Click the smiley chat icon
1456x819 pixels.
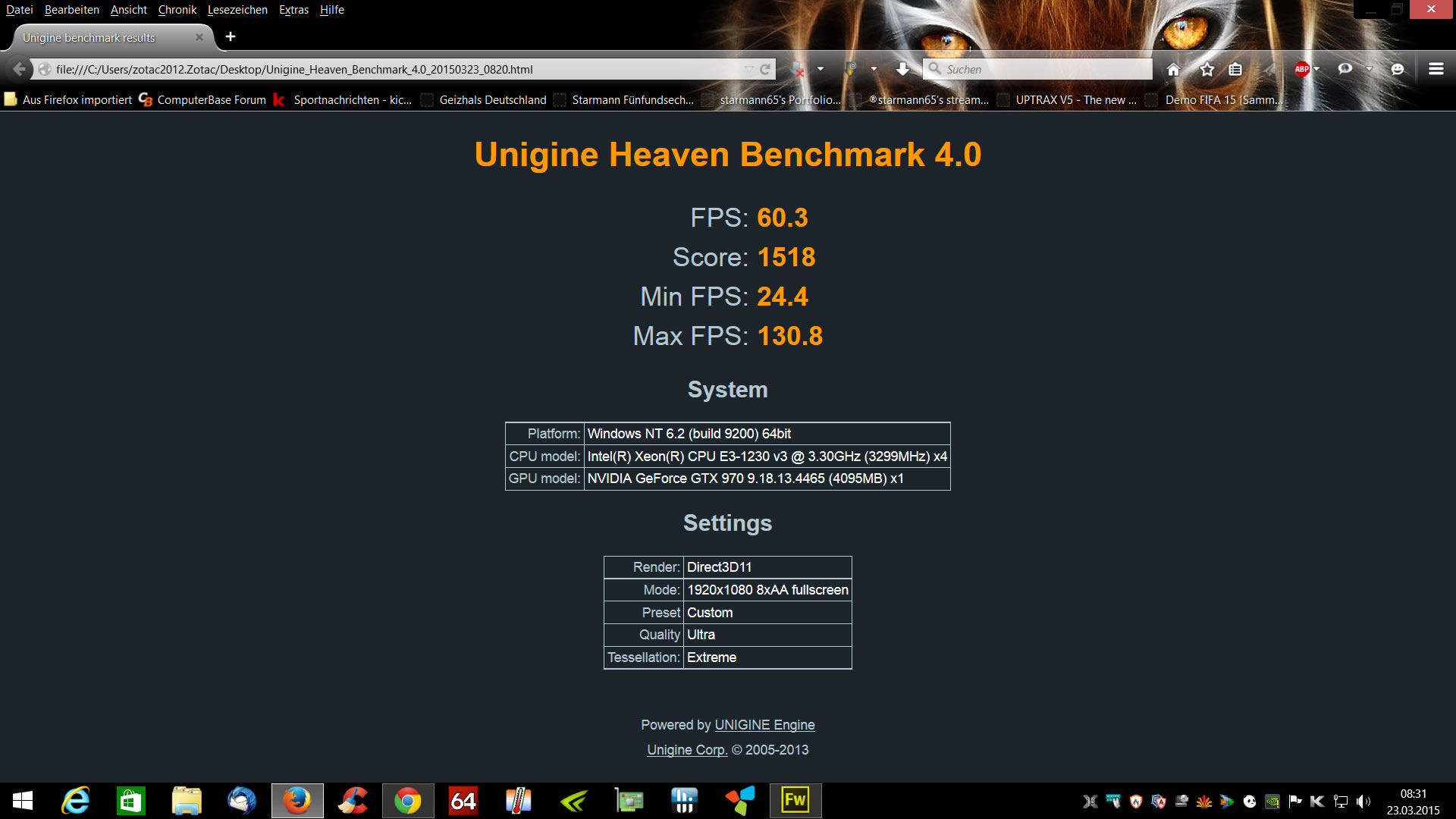(x=1398, y=69)
